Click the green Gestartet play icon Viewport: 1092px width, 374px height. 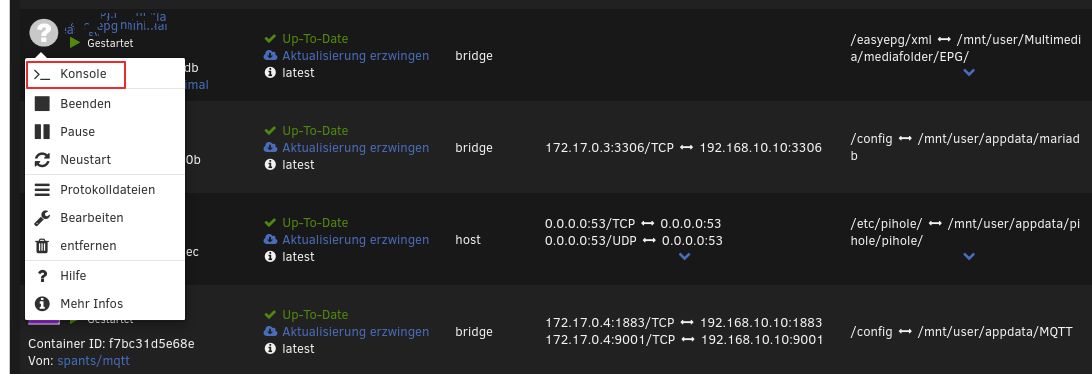[75, 42]
